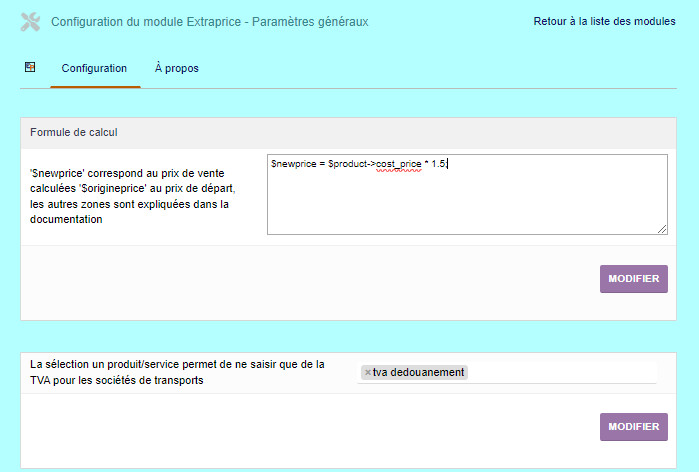
Task: Click the tva dedouanement tag label
Action: click(x=418, y=372)
